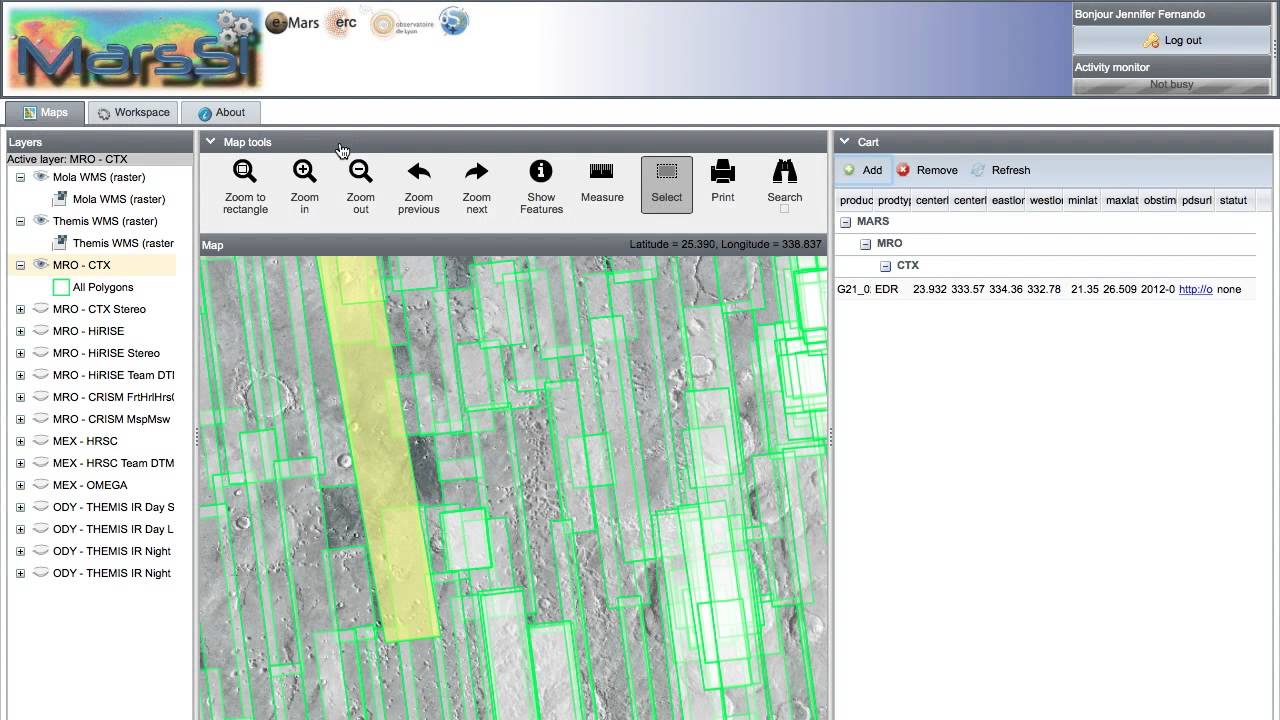Open the Search binoculars tool
Viewport: 1280px width, 720px height.
[x=785, y=182]
